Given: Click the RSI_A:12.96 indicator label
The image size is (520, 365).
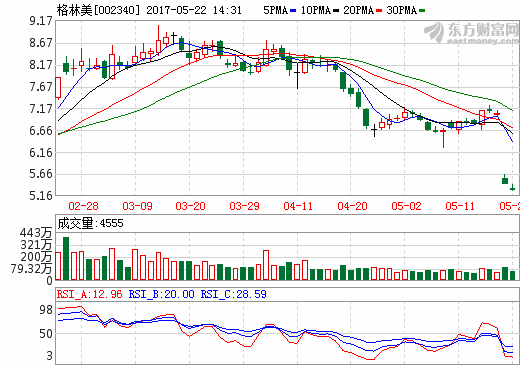Looking at the screenshot, I should pos(90,294).
